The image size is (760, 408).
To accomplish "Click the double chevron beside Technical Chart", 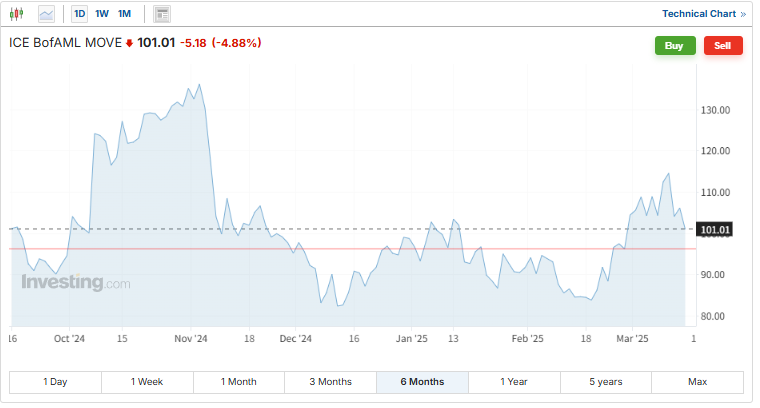I will tap(743, 14).
